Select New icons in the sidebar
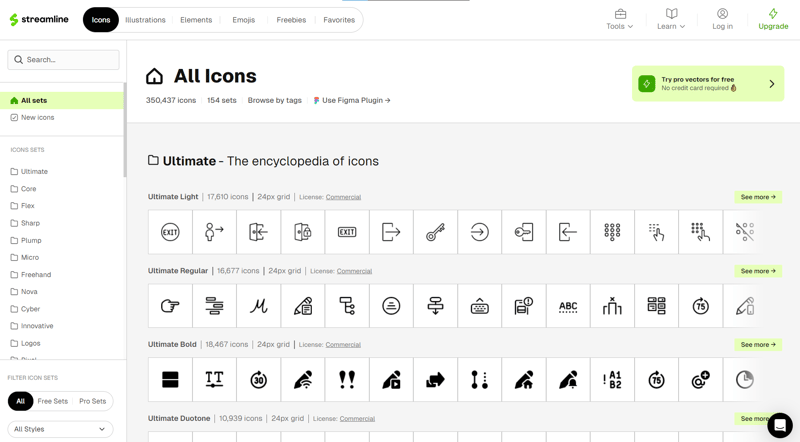The image size is (800, 442). (32, 117)
